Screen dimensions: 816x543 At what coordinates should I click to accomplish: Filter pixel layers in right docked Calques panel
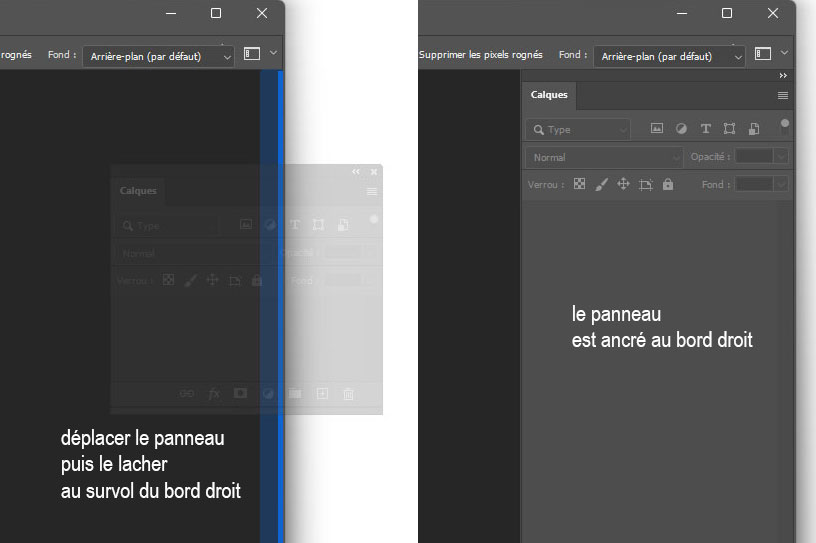(x=657, y=129)
